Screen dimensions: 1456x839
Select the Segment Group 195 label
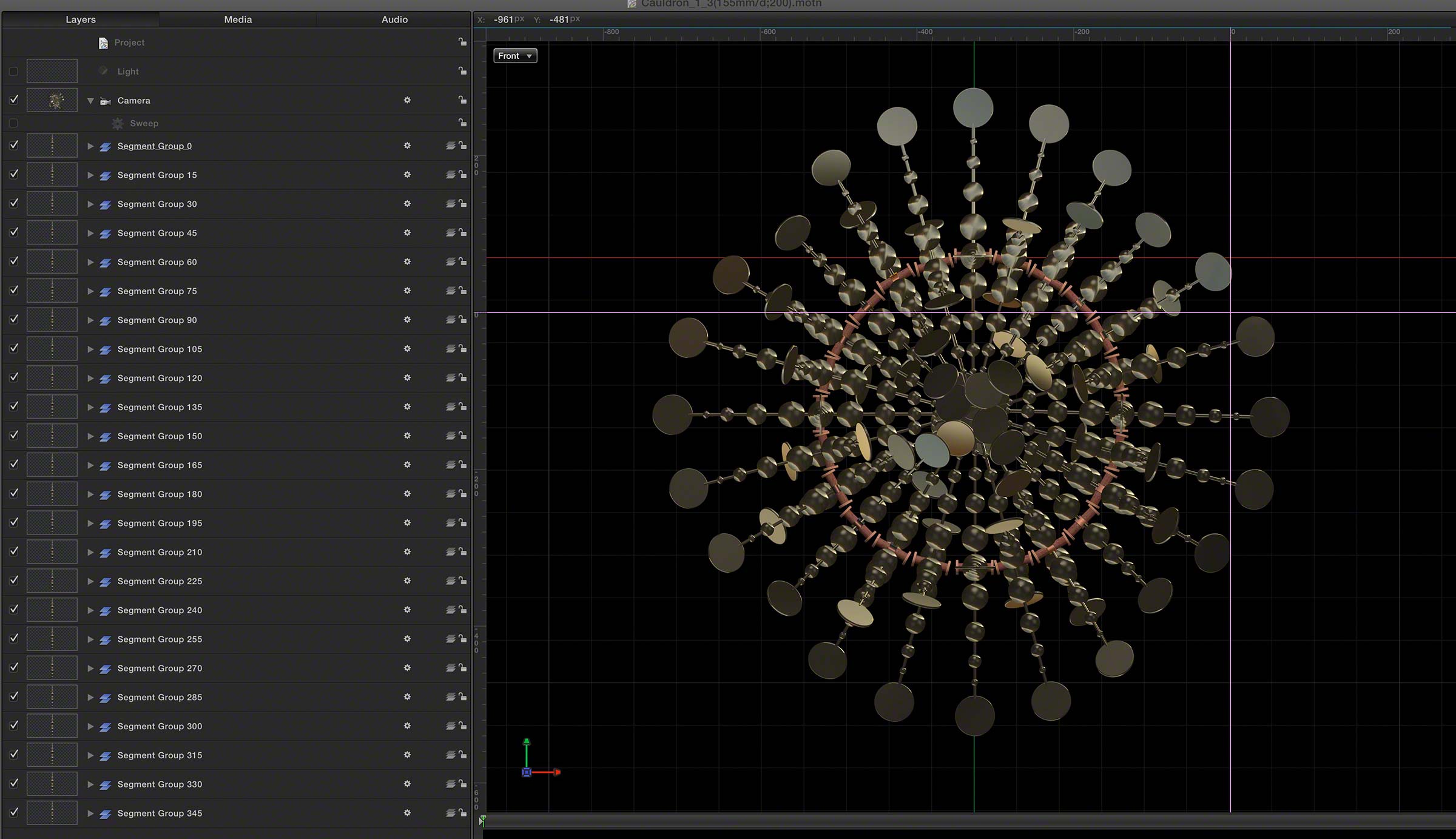pos(160,523)
